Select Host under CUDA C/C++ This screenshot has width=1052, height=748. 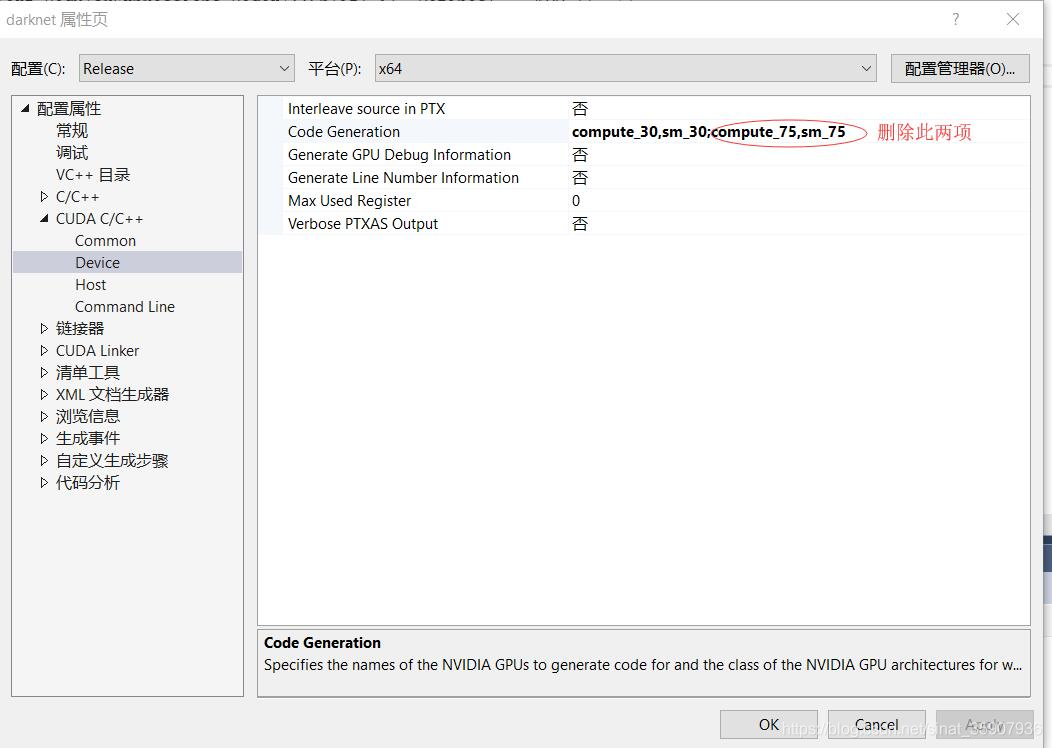tap(91, 284)
